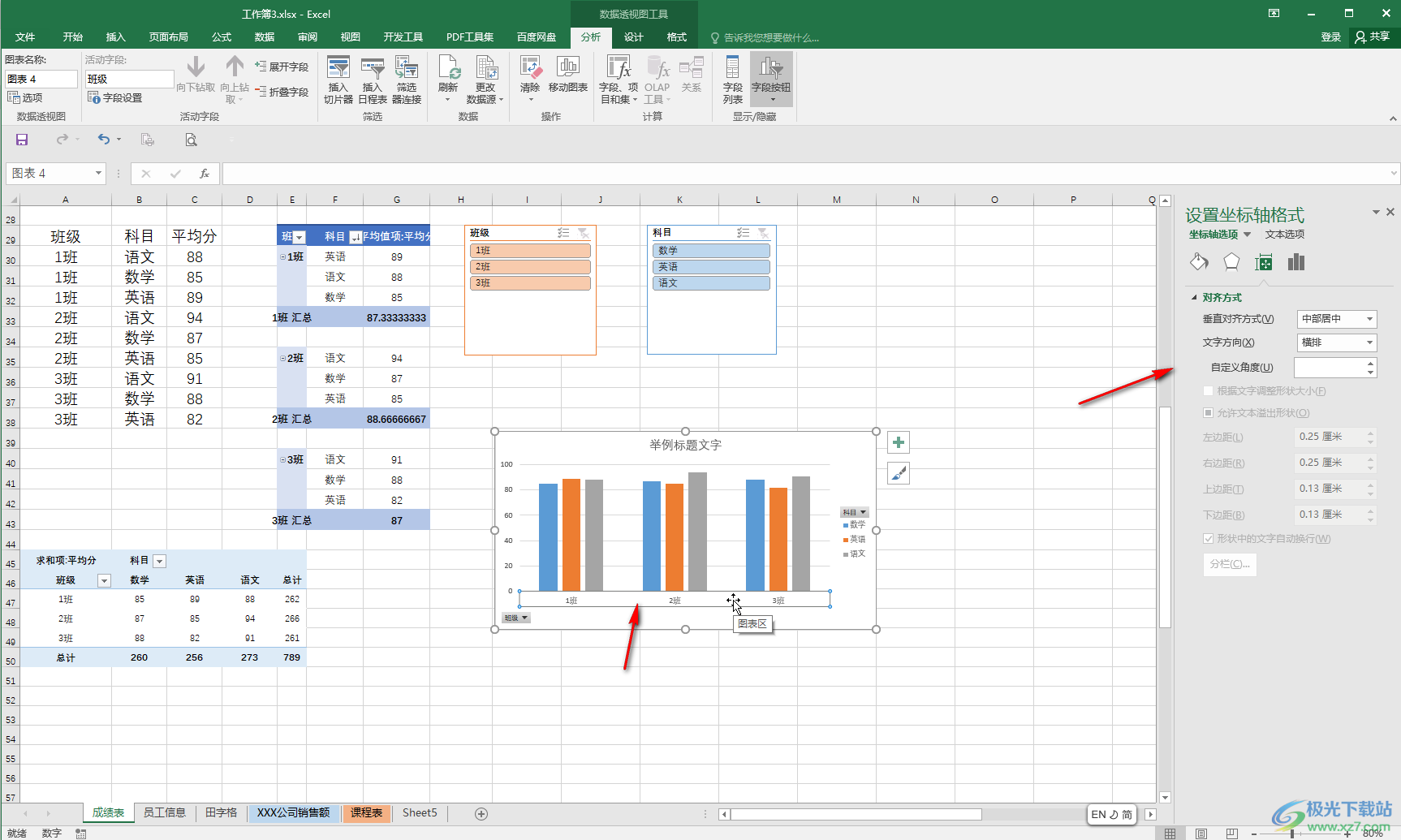Select 1班 in the 班级 slicer
This screenshot has height=840, width=1401.
(x=530, y=251)
